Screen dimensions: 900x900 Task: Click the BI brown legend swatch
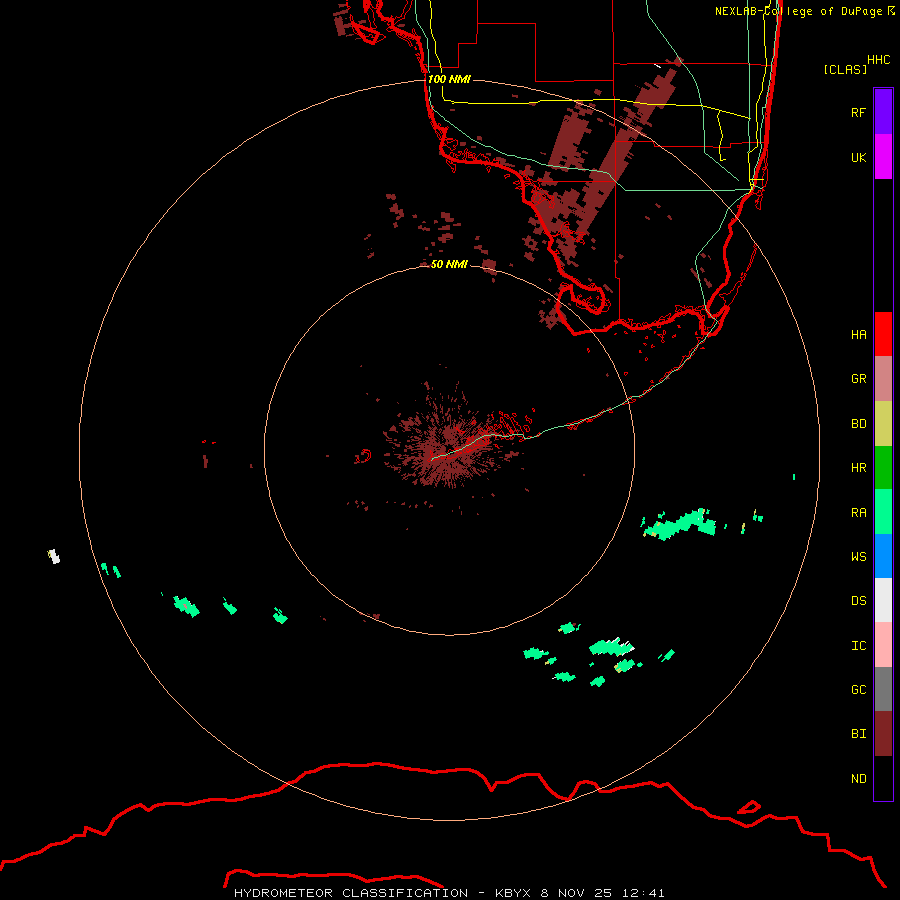[x=883, y=734]
